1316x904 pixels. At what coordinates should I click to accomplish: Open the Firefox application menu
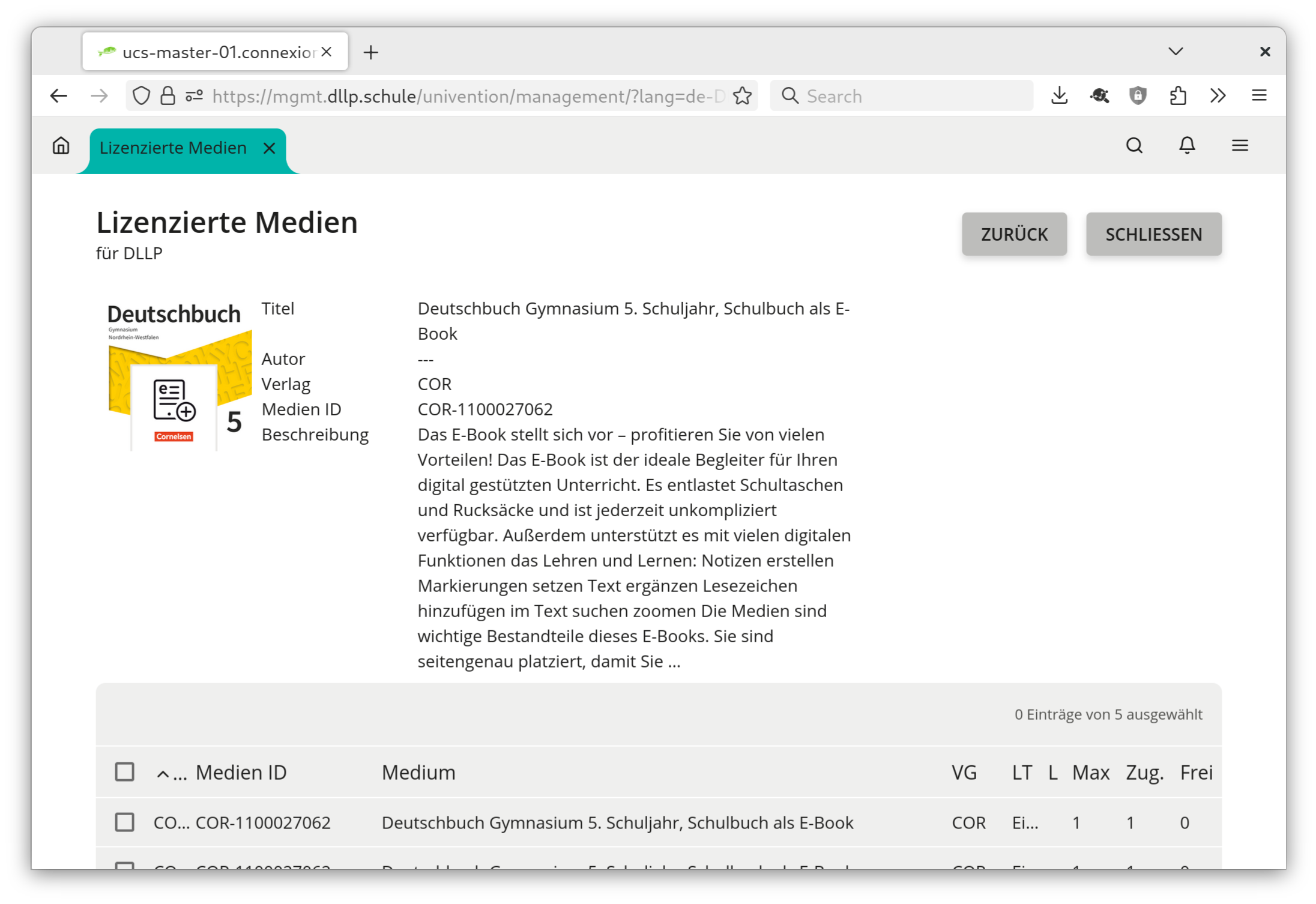point(1259,96)
